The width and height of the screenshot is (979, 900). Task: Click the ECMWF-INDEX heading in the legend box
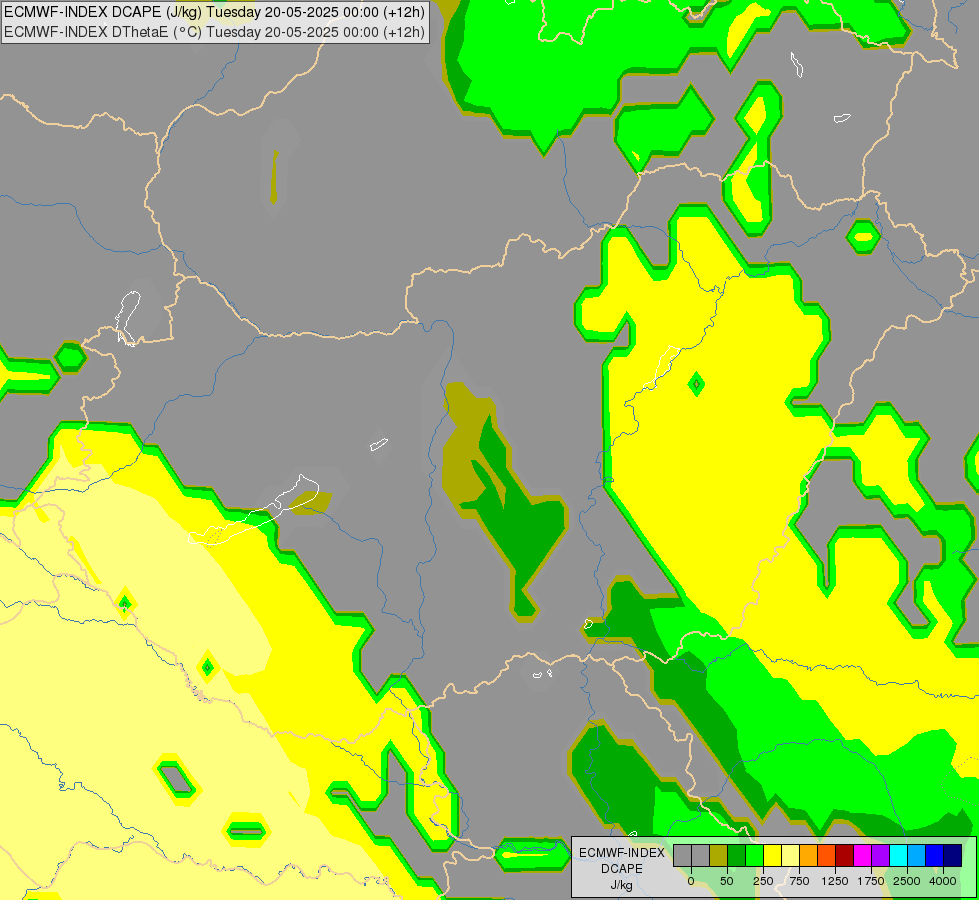pos(622,853)
